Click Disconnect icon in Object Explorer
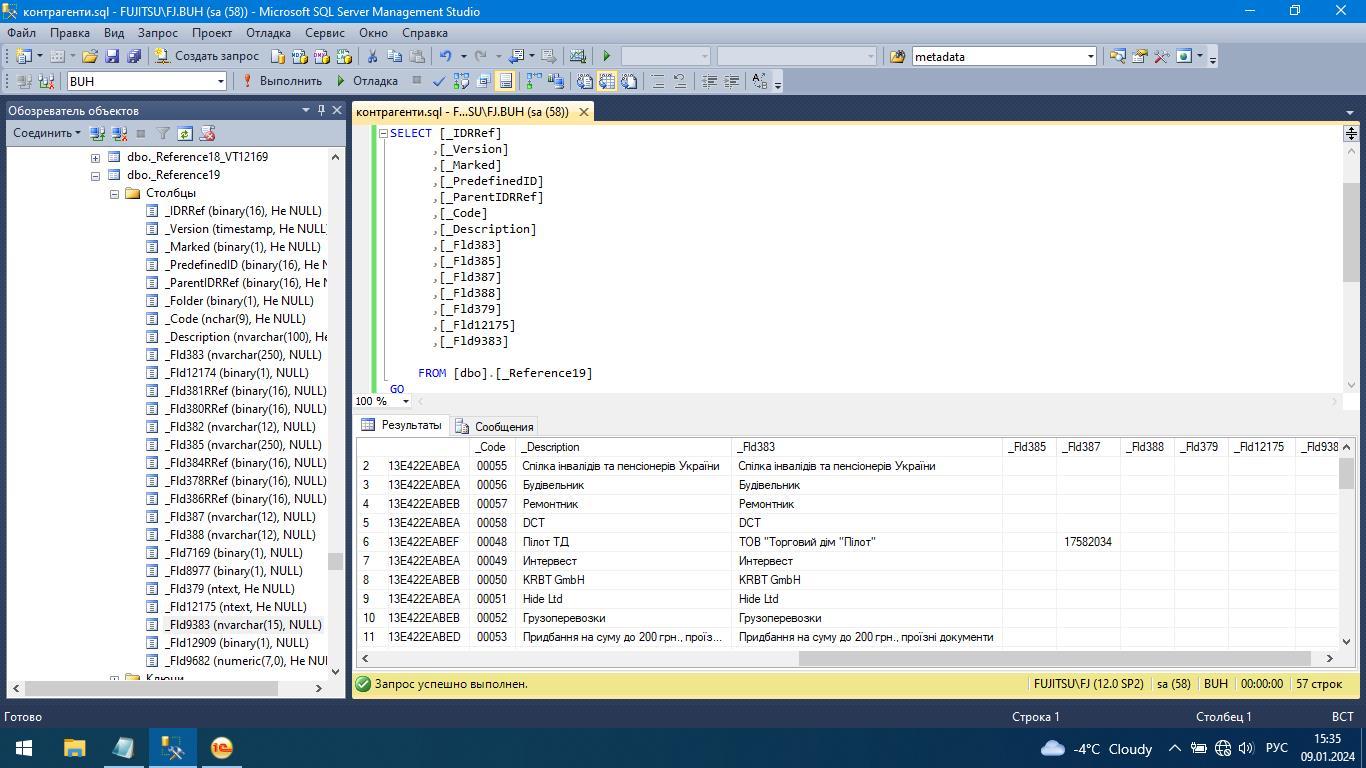 [x=119, y=133]
